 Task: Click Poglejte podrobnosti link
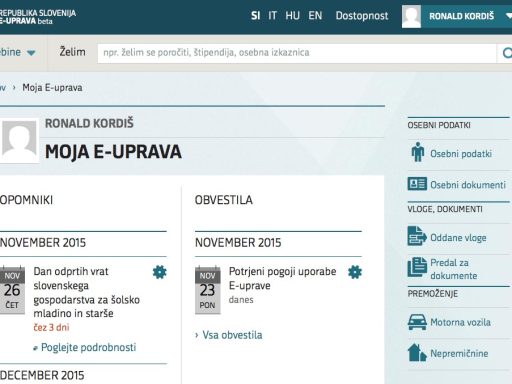click(x=88, y=347)
